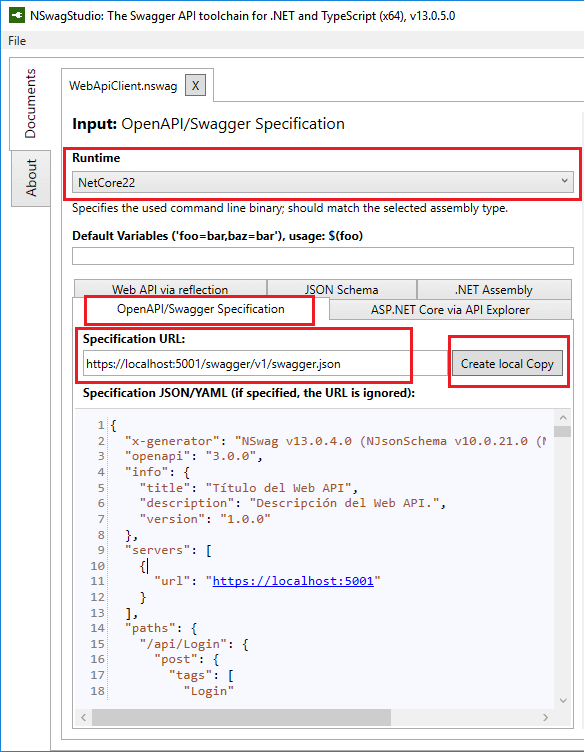Select the OpenAPI/Swagger Specification tab
The height and width of the screenshot is (752, 585).
point(200,309)
